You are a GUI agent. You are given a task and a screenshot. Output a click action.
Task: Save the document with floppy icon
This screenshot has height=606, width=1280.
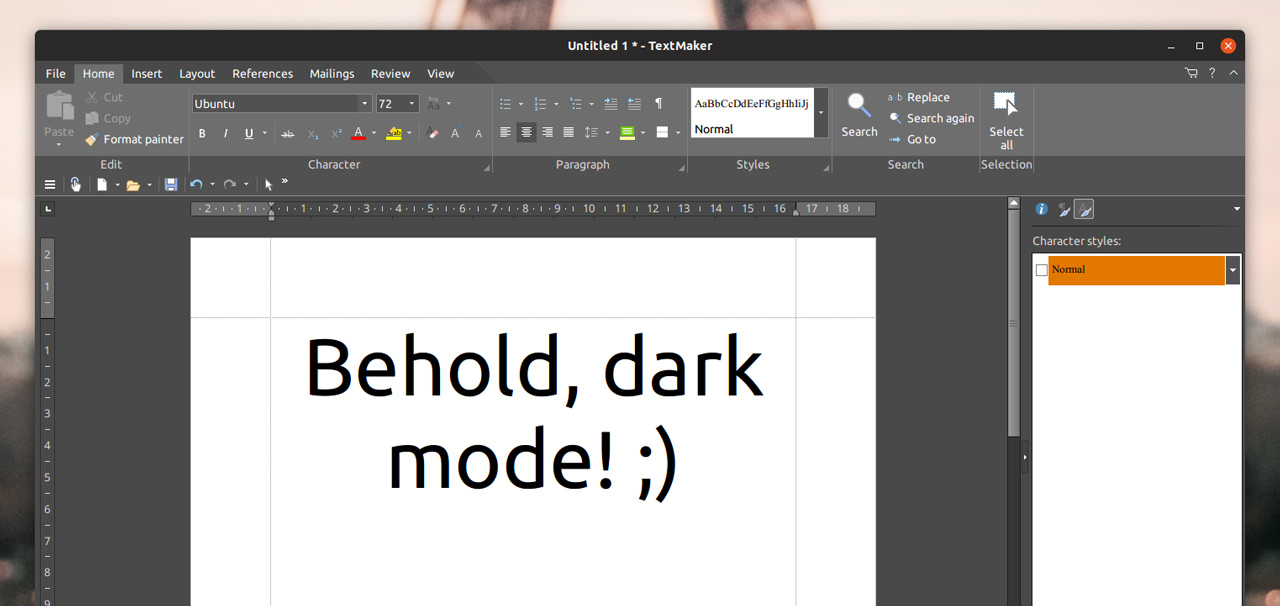(x=171, y=184)
